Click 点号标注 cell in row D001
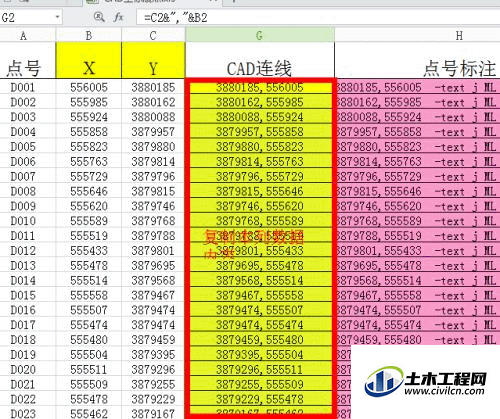The height and width of the screenshot is (419, 500). pos(417,87)
